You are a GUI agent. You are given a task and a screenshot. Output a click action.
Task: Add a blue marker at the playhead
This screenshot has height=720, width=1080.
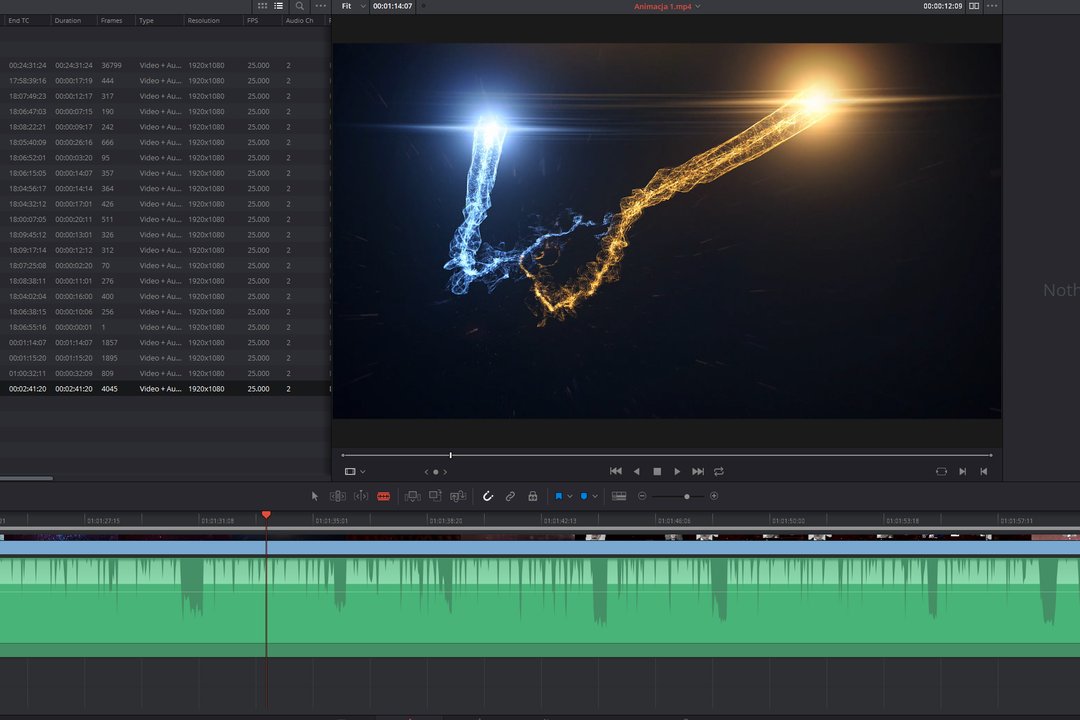(584, 496)
